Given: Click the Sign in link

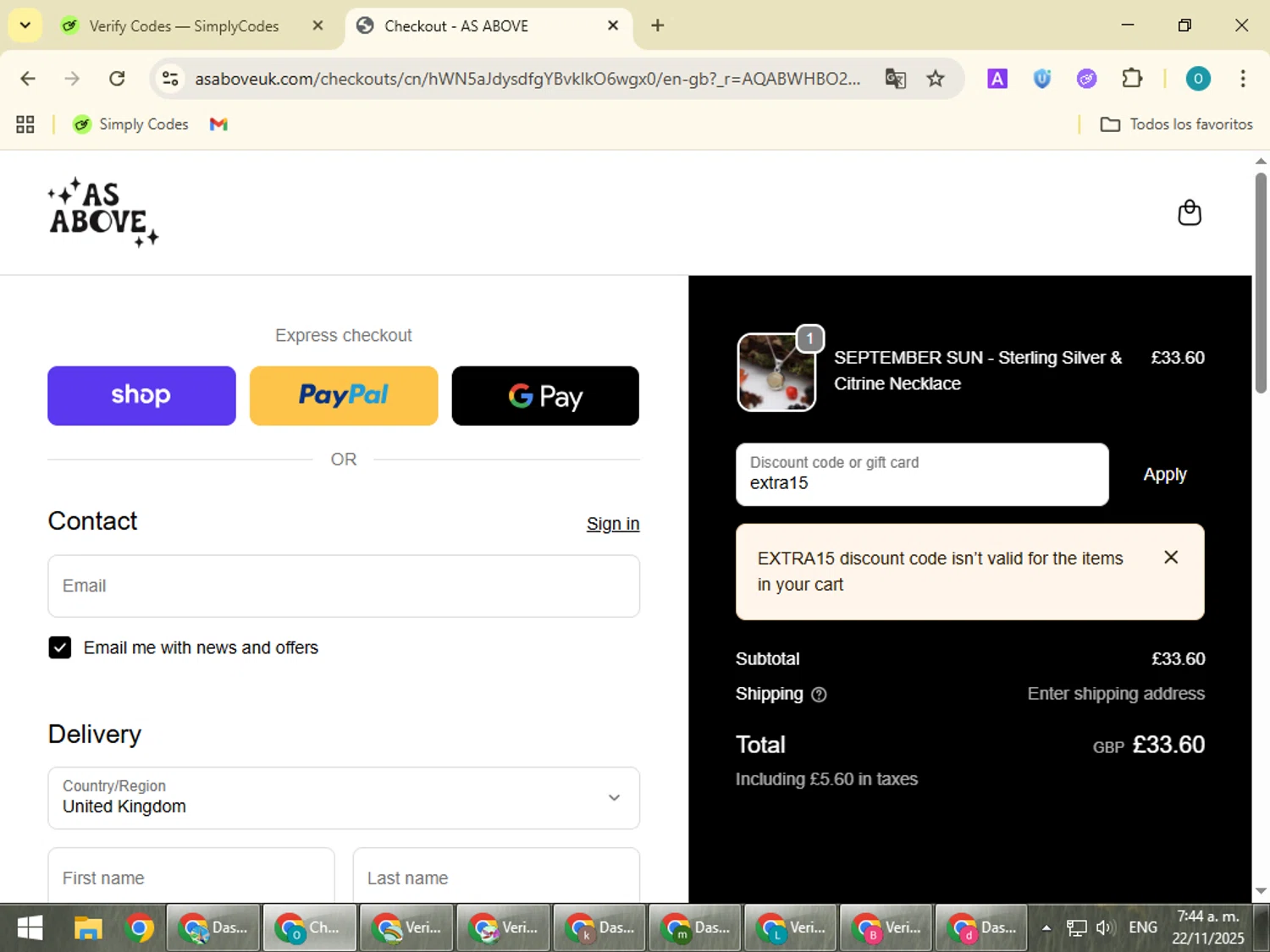Looking at the screenshot, I should point(613,524).
